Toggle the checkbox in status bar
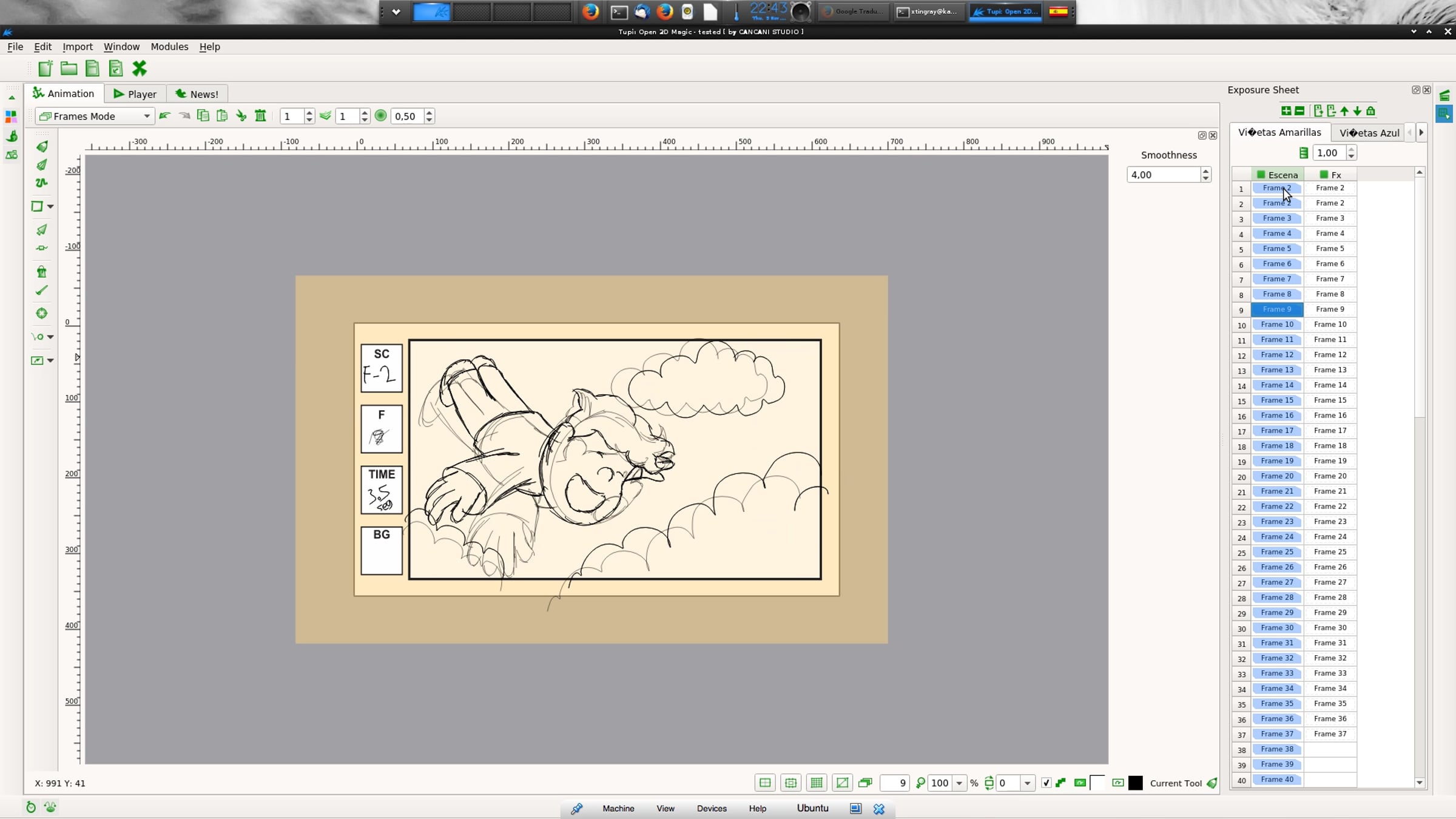 point(1046,783)
